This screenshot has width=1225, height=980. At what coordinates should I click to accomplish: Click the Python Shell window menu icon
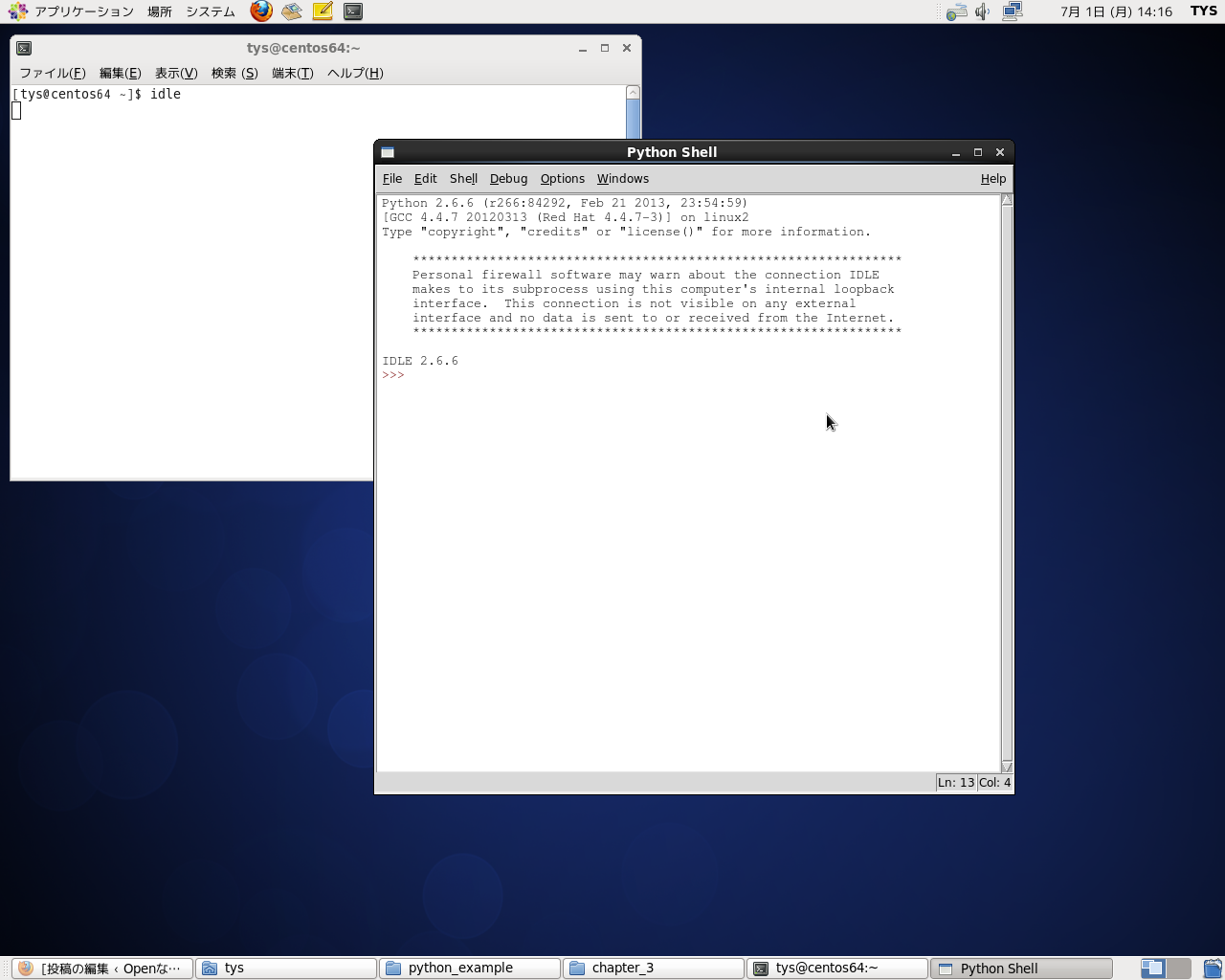(388, 152)
